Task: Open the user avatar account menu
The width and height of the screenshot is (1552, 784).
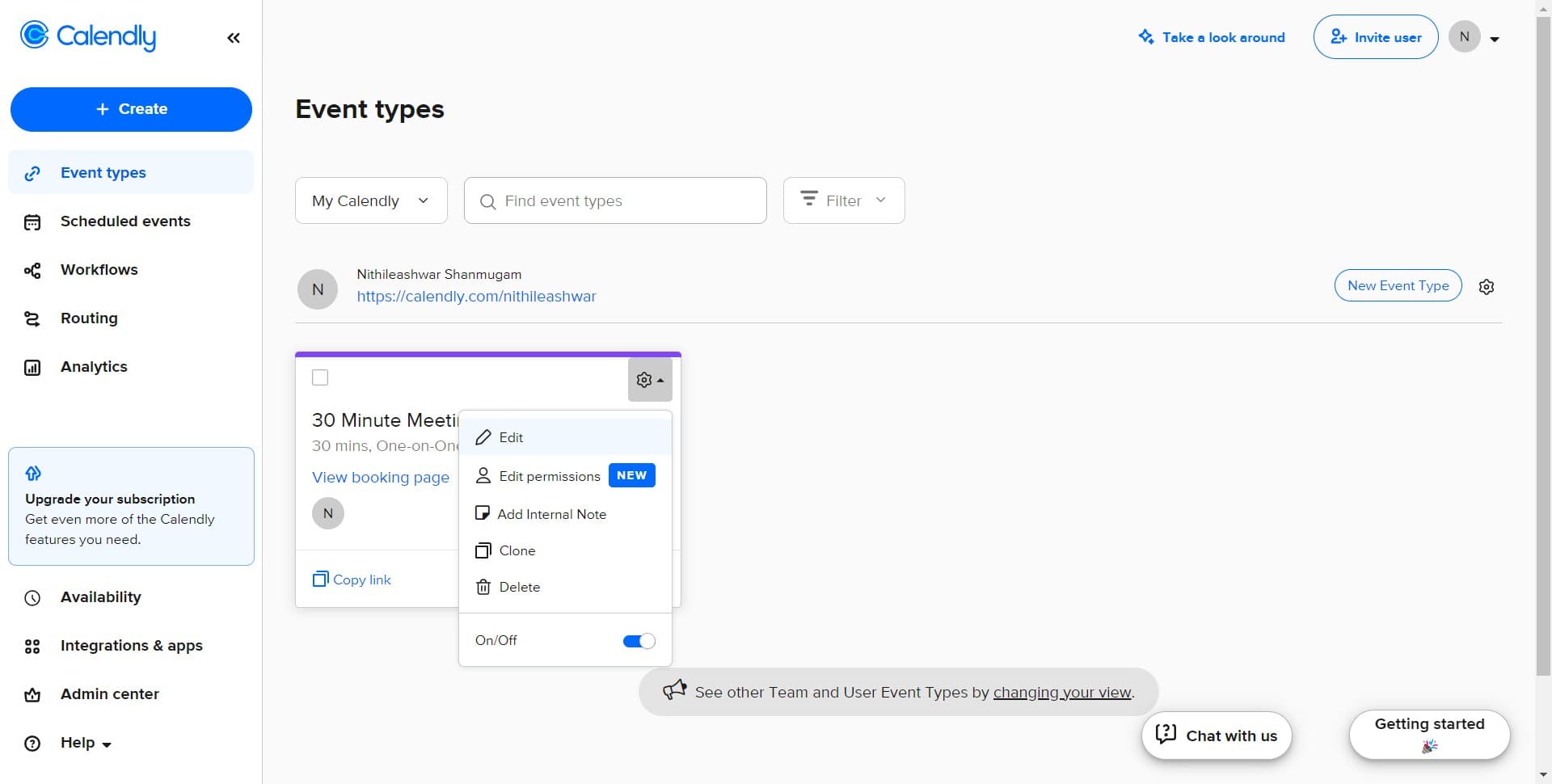Action: click(x=1474, y=37)
